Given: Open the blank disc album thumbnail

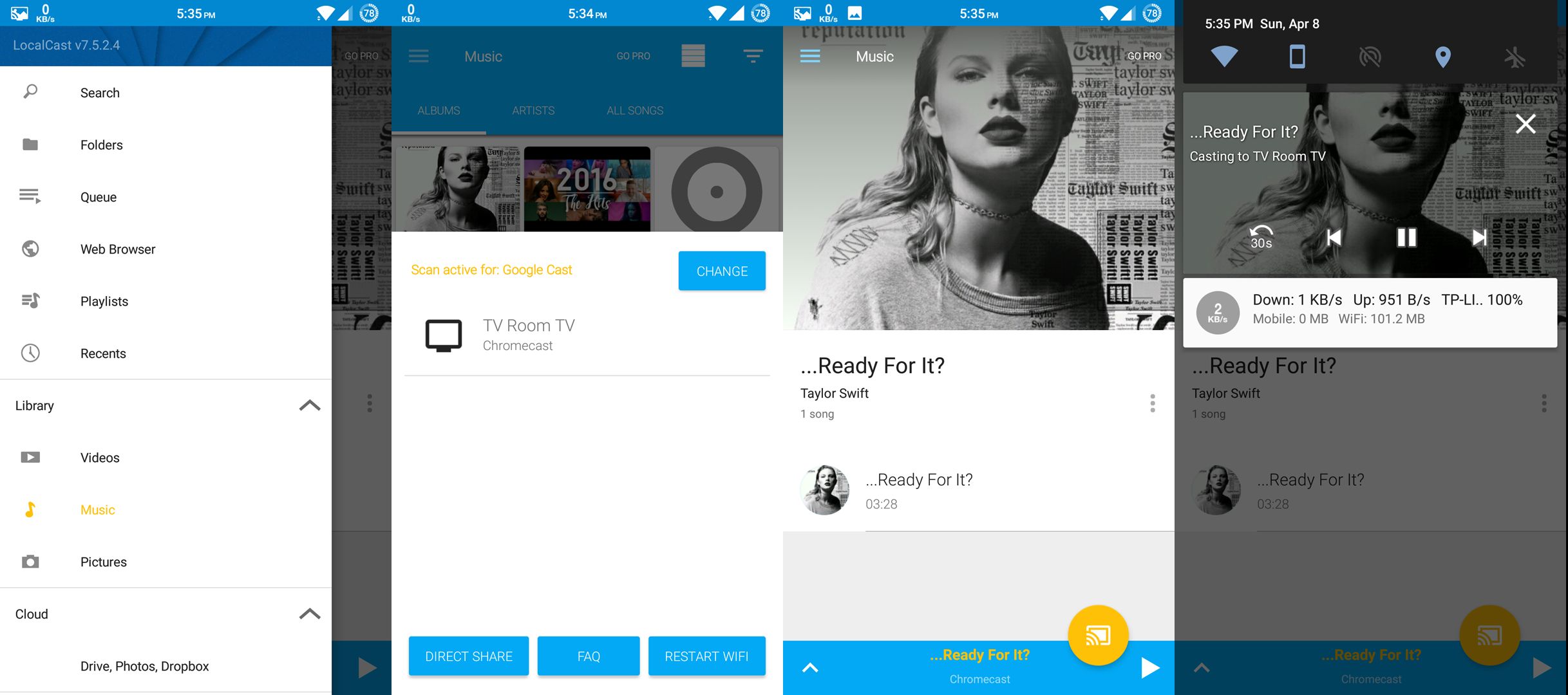Looking at the screenshot, I should point(717,189).
